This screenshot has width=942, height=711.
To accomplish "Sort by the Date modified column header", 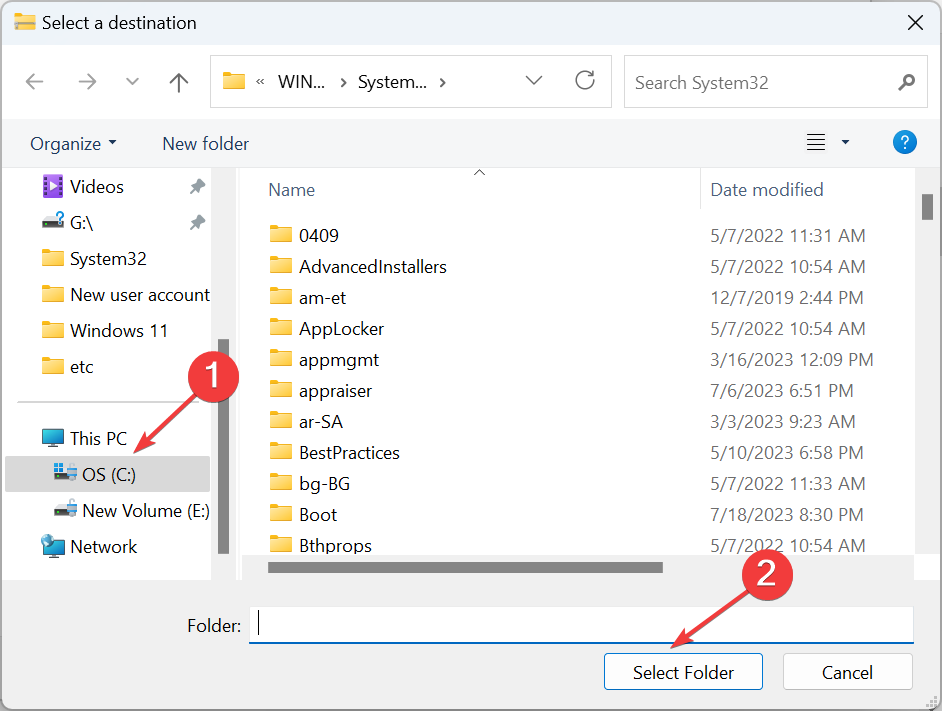I will 767,189.
